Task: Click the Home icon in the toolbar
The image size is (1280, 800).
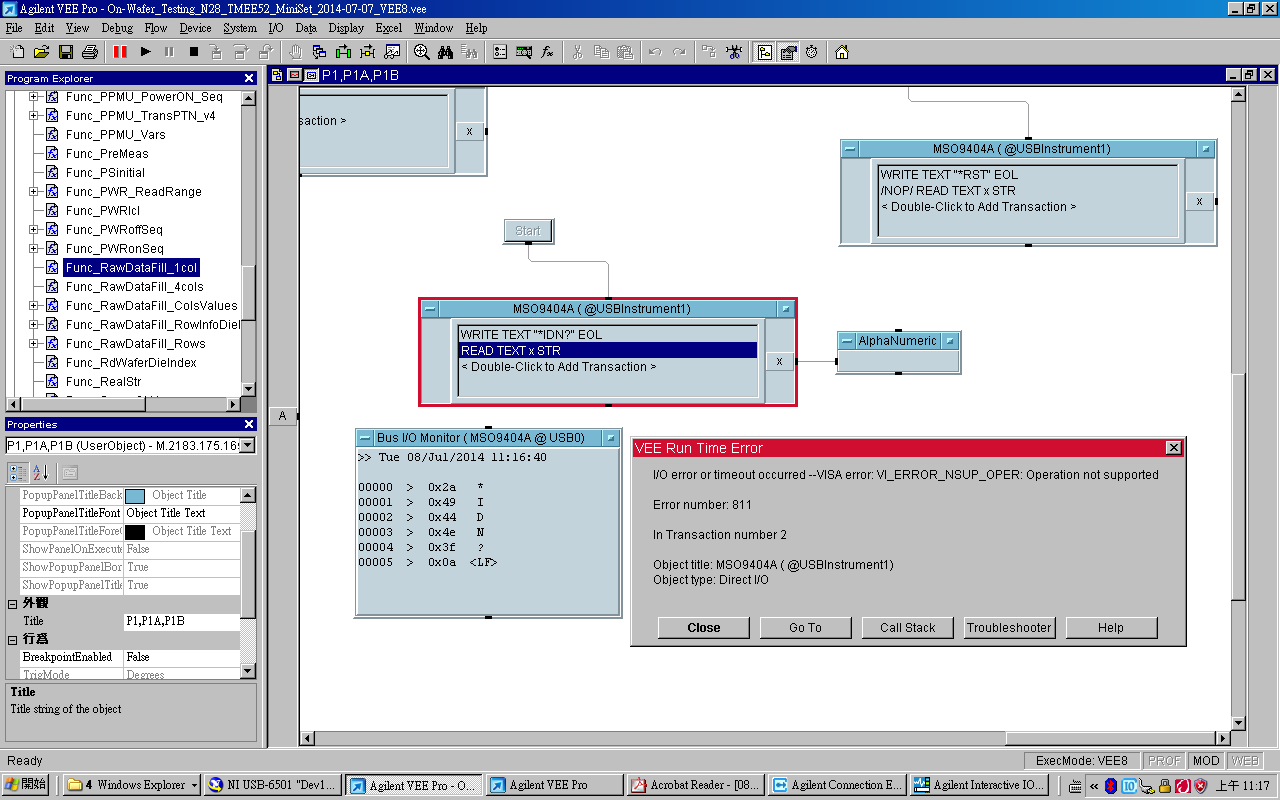Action: [842, 52]
